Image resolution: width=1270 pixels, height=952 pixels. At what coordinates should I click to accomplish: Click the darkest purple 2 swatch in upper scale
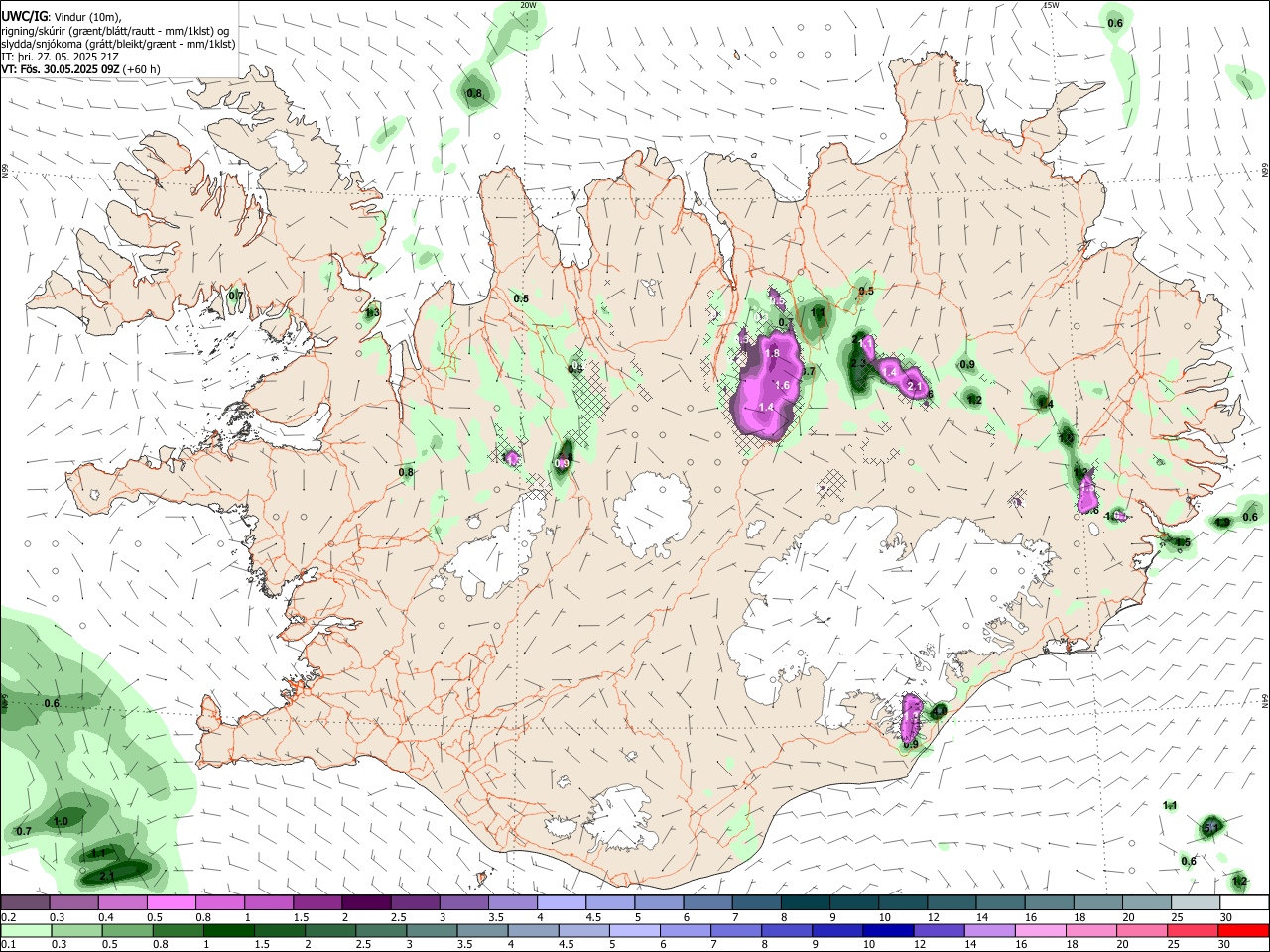366,902
